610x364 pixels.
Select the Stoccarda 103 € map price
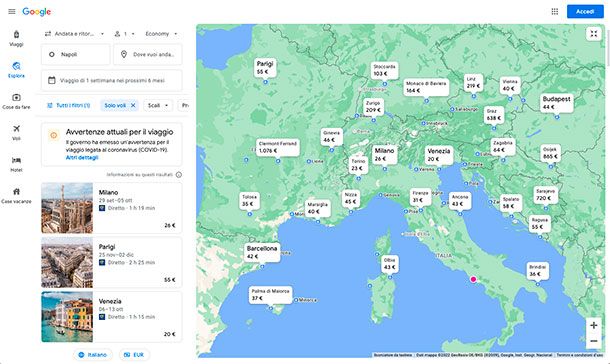click(384, 70)
